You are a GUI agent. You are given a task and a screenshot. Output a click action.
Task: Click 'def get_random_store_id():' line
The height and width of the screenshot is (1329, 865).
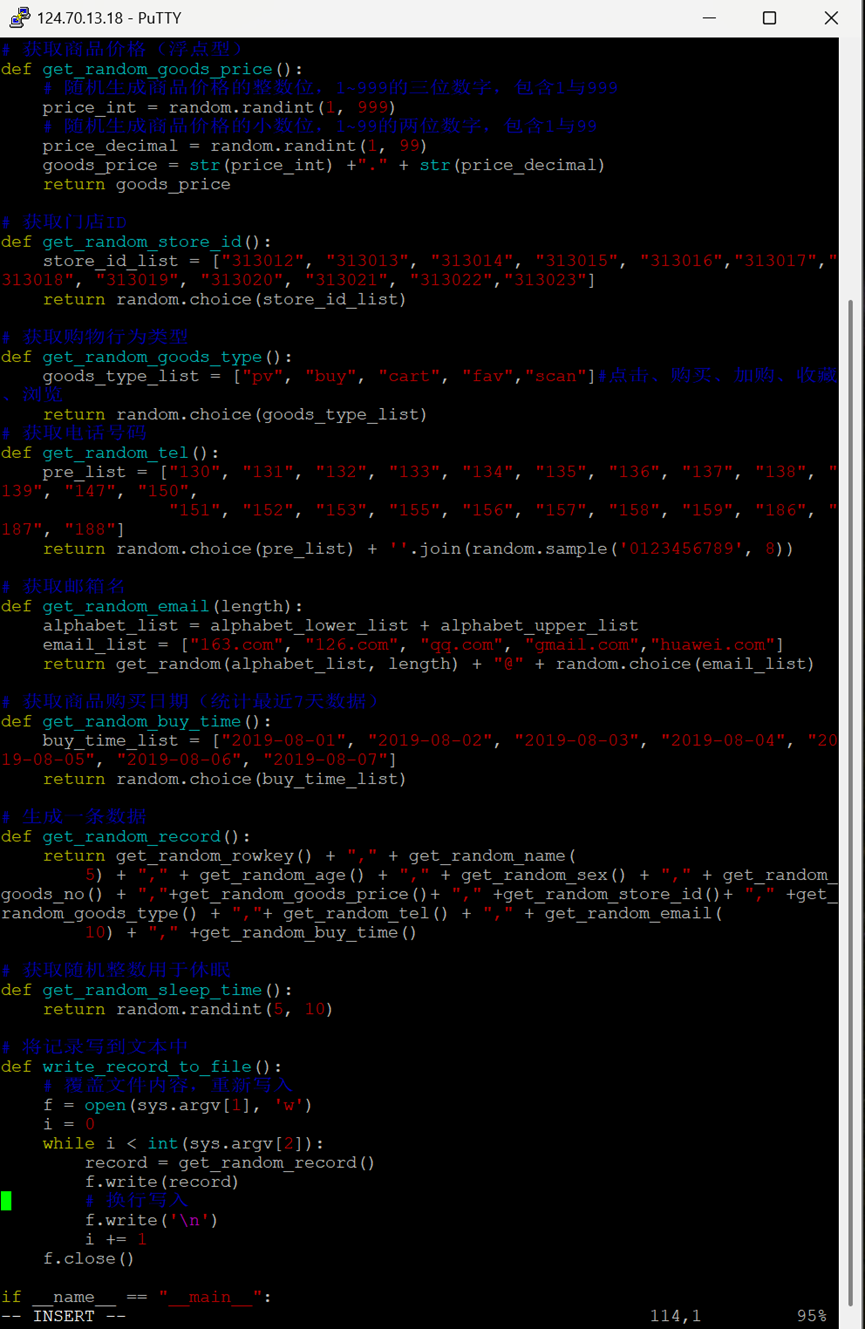coord(137,242)
